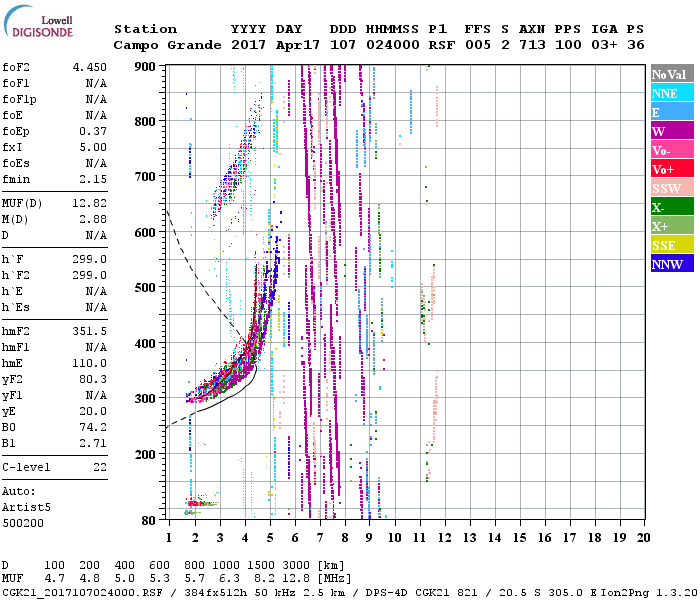Click the NNE cyan legend entry
700x600 pixels.
672,93
